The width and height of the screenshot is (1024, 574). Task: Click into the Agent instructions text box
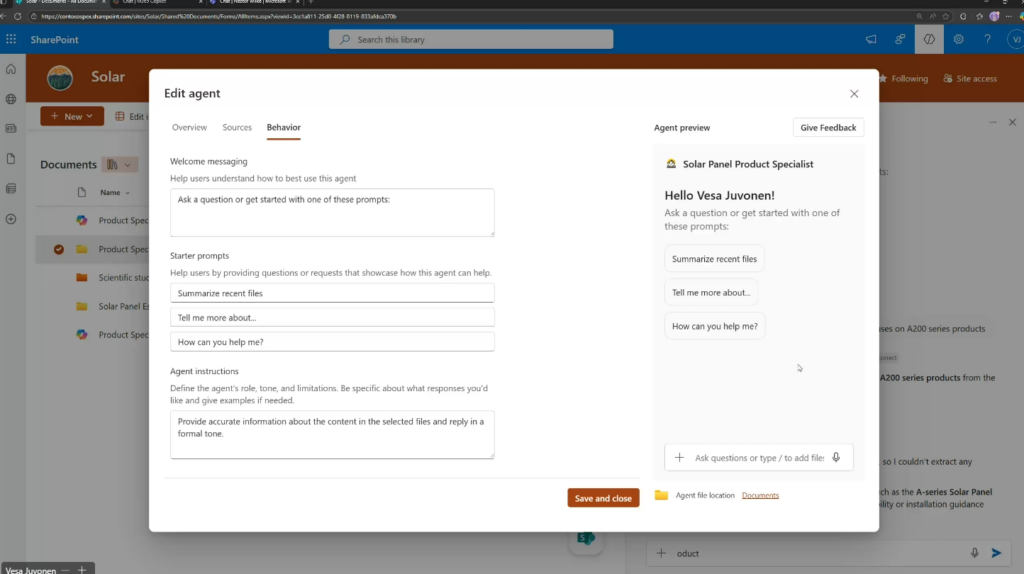332,434
